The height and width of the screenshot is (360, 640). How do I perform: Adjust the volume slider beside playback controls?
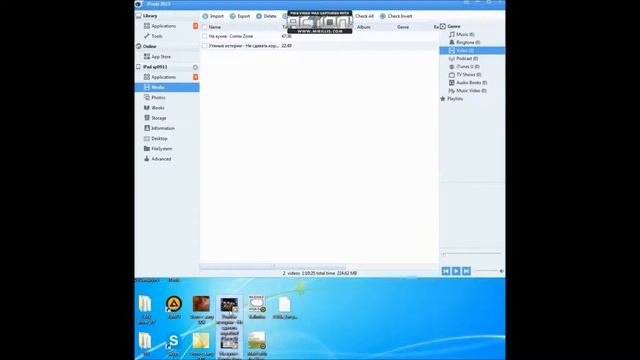(489, 271)
